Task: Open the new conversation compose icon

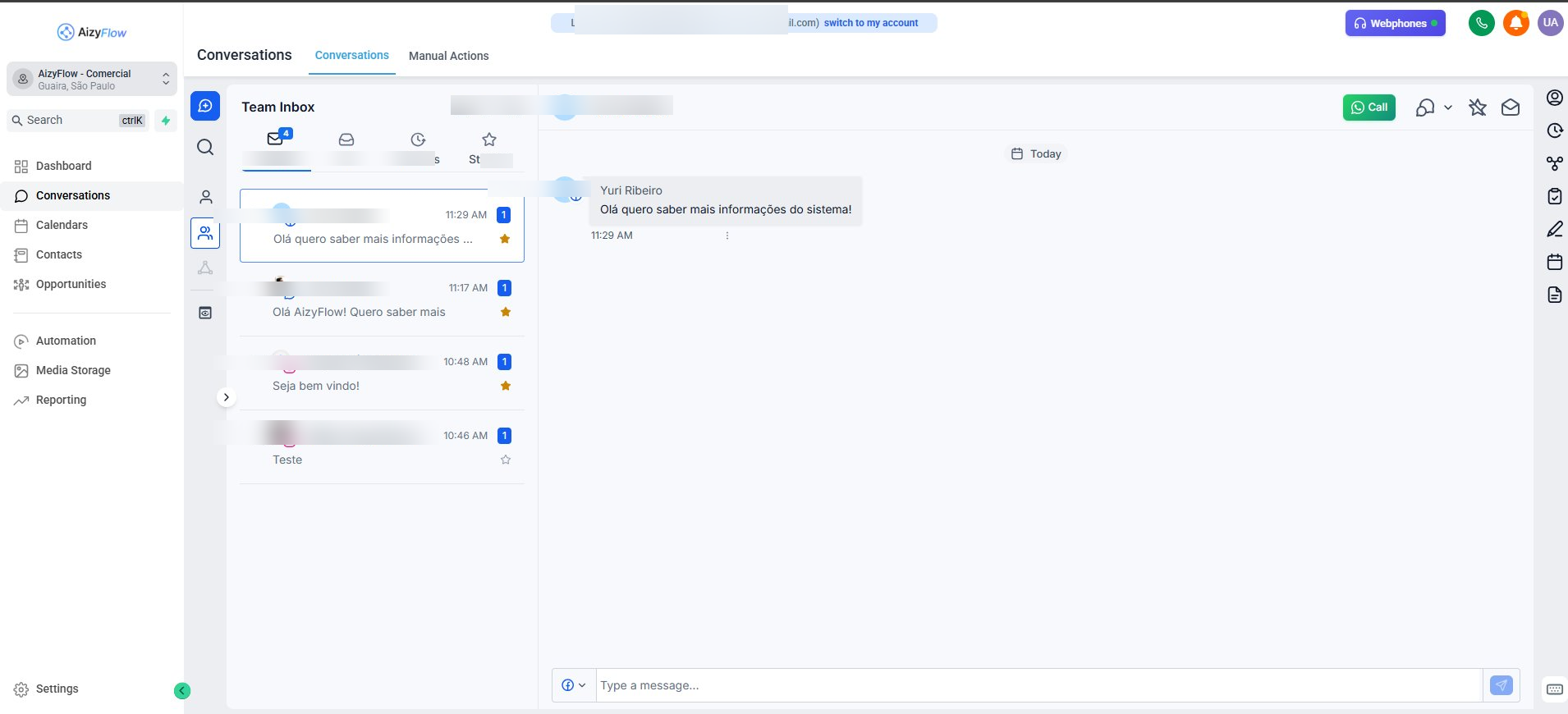Action: pos(205,106)
